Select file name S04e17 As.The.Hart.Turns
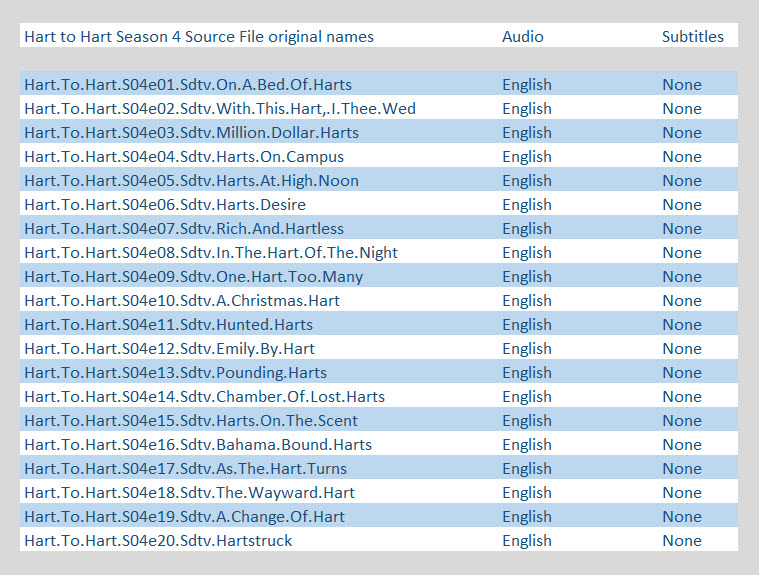The image size is (759, 575). pos(186,469)
